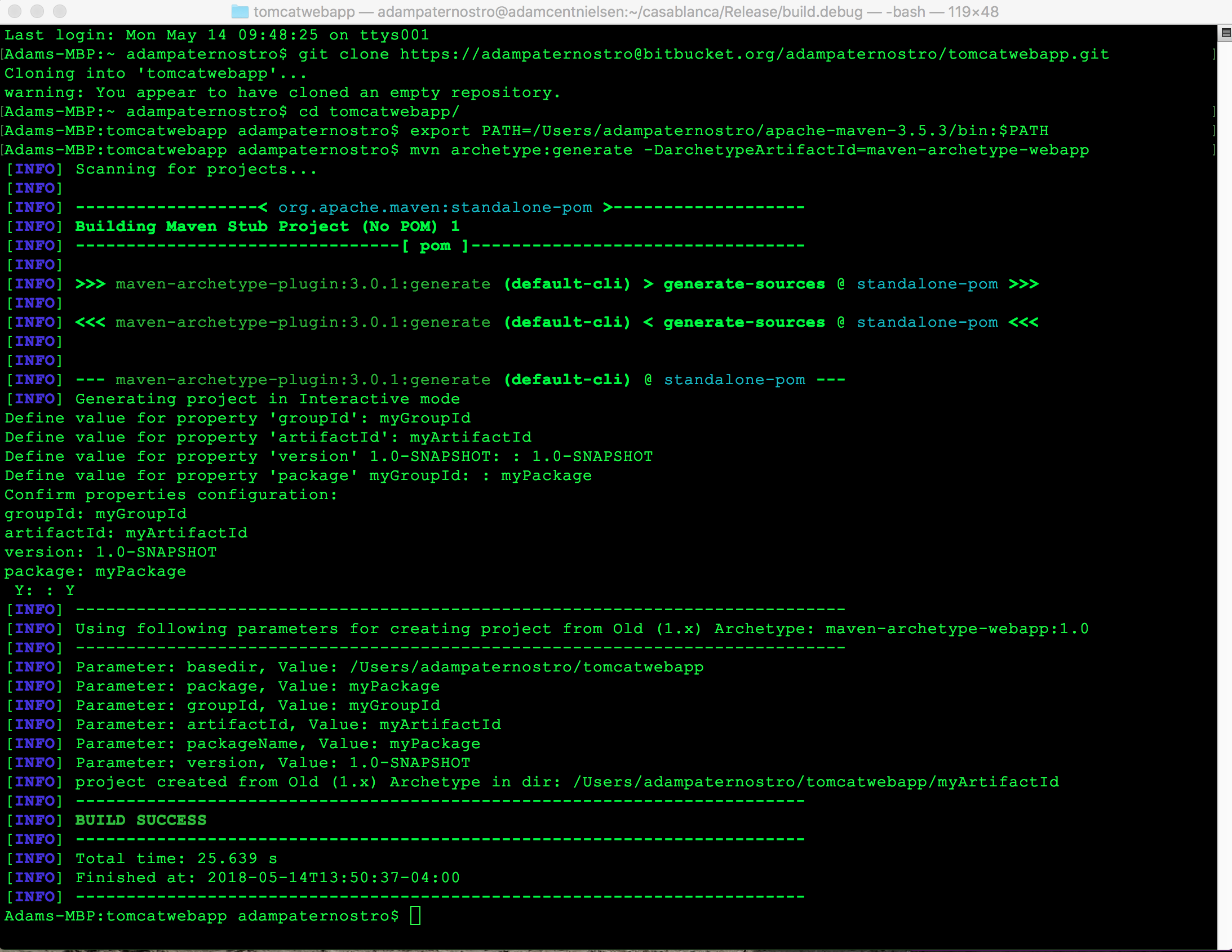The image size is (1232, 952).
Task: Click the bitbucket.org repository URL
Action: [x=754, y=54]
